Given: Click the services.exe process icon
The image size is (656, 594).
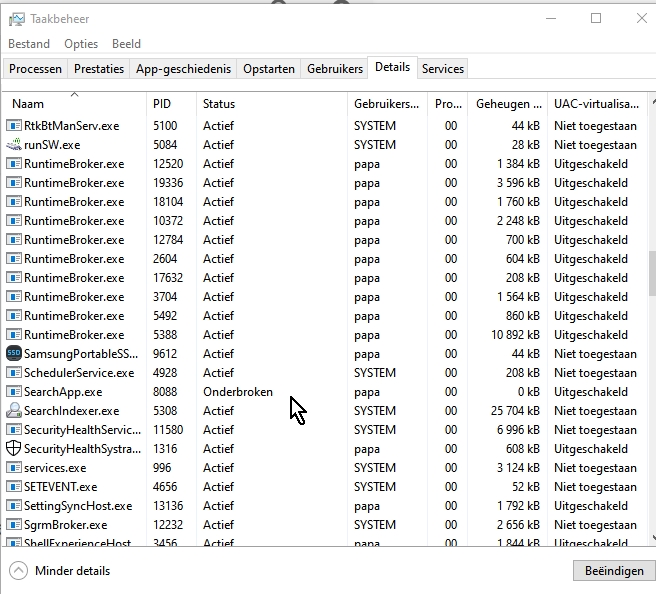Looking at the screenshot, I should [x=14, y=468].
